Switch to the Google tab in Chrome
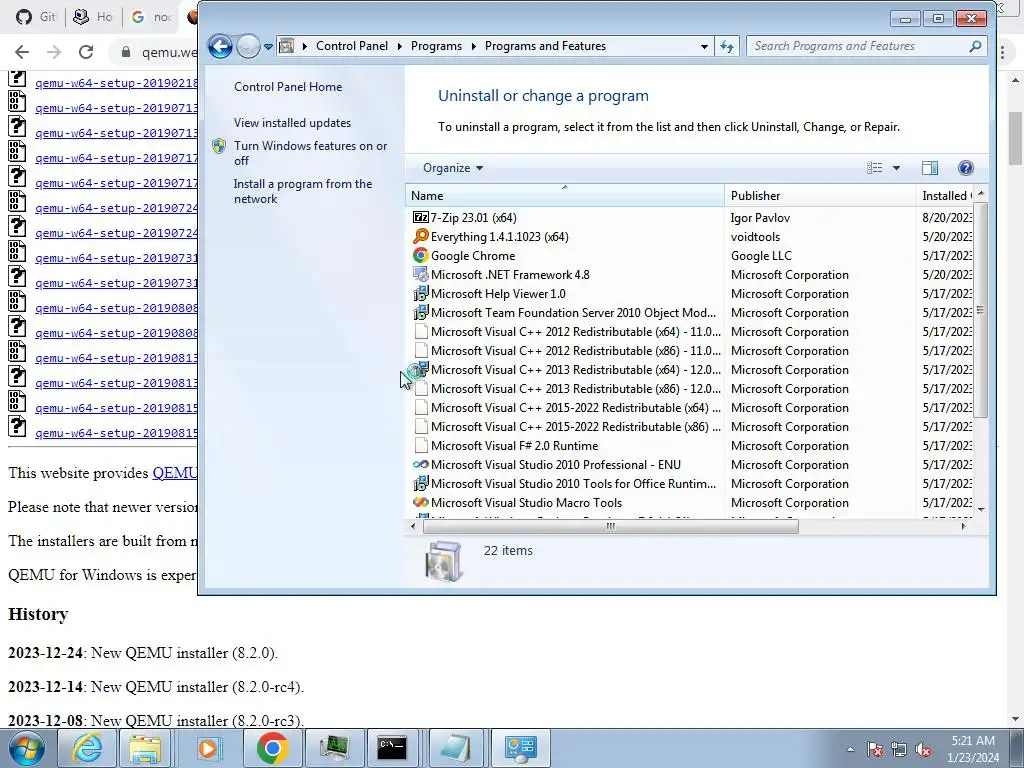 pos(151,16)
